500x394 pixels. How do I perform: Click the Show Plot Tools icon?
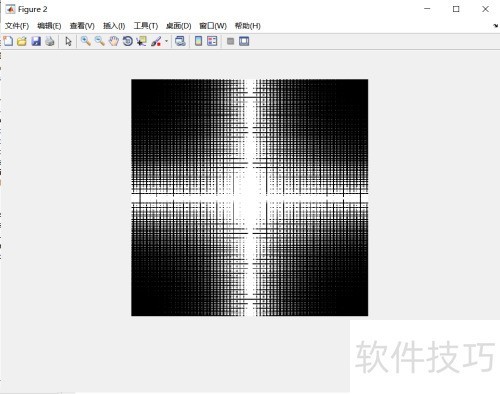(244, 41)
